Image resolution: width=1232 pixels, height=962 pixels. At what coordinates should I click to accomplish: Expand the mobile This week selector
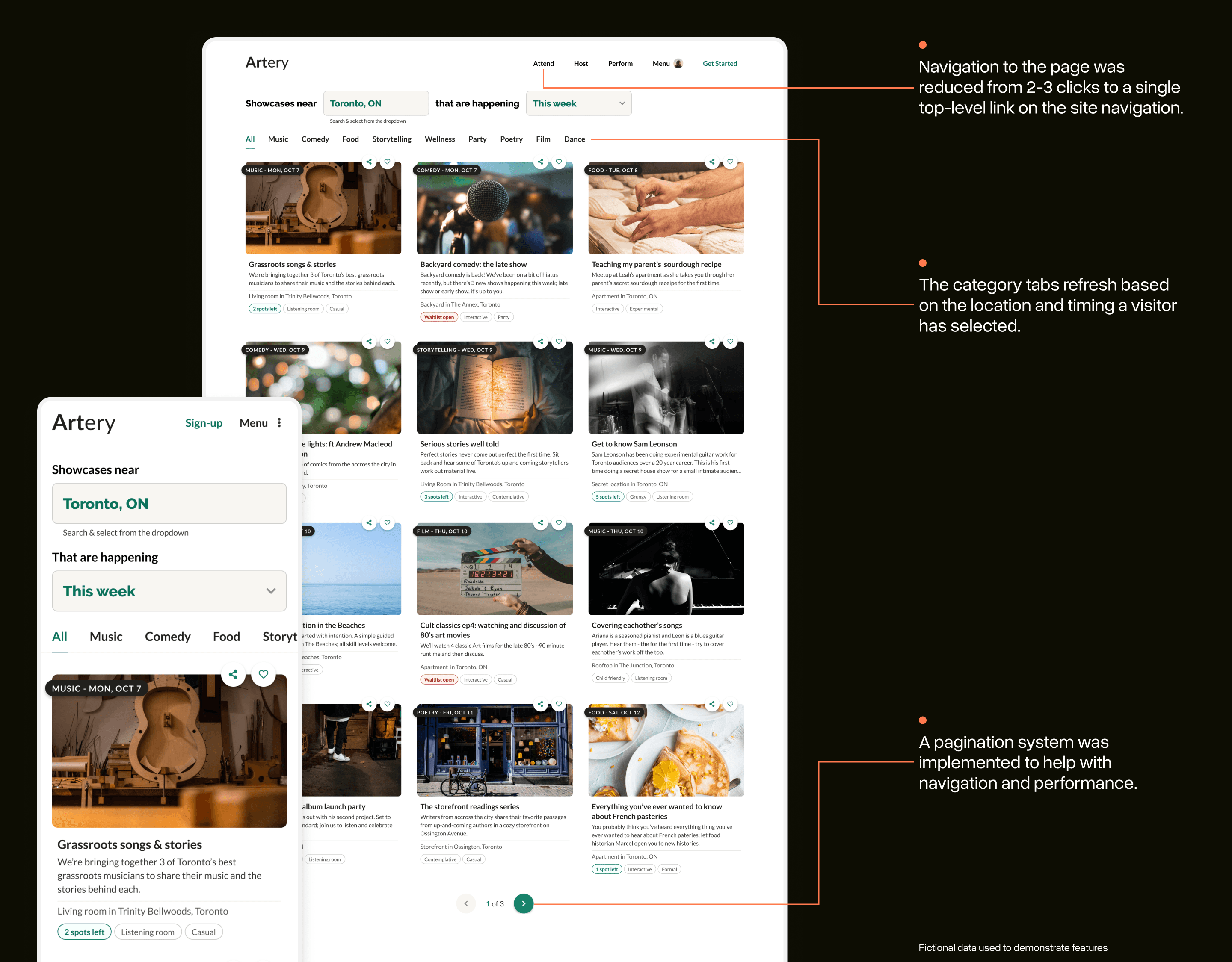point(169,591)
